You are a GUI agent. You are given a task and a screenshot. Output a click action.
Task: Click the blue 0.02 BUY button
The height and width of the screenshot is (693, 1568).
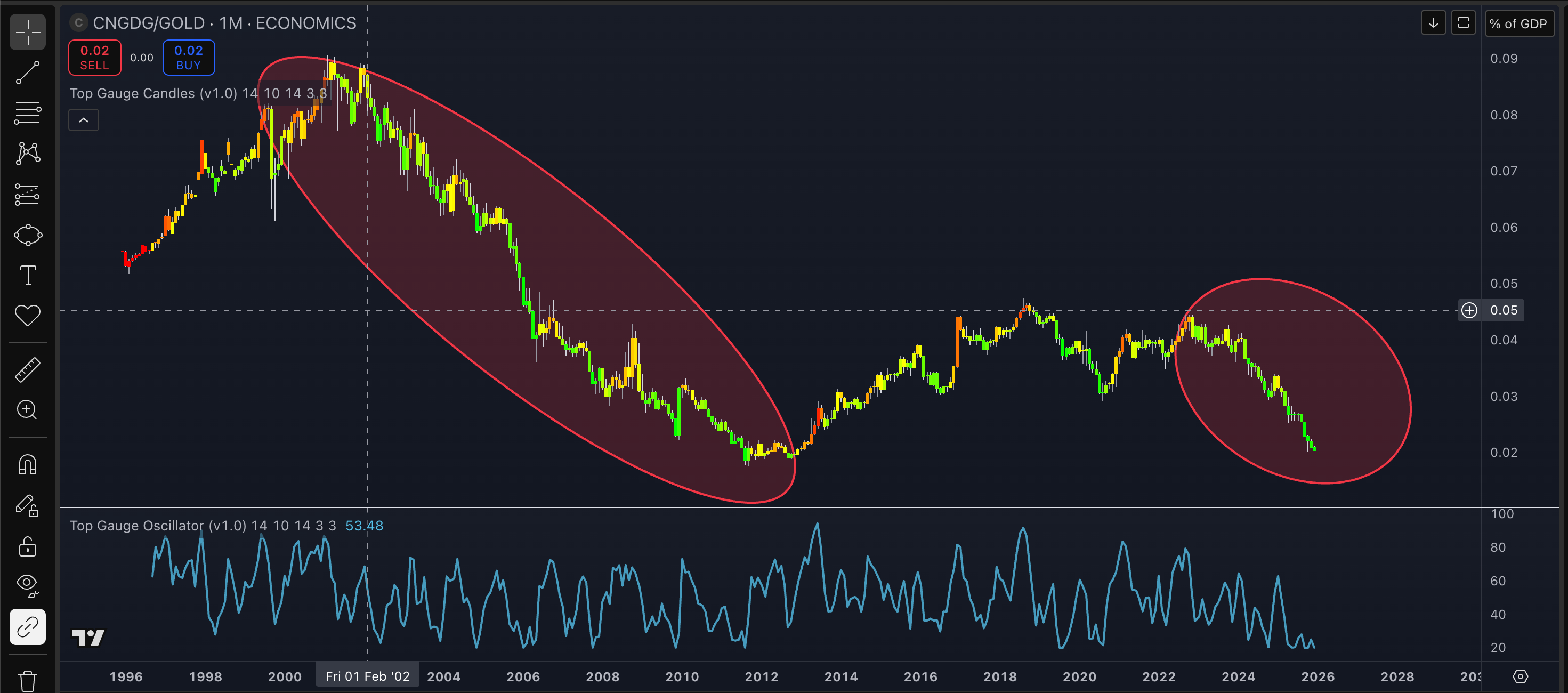pos(188,57)
